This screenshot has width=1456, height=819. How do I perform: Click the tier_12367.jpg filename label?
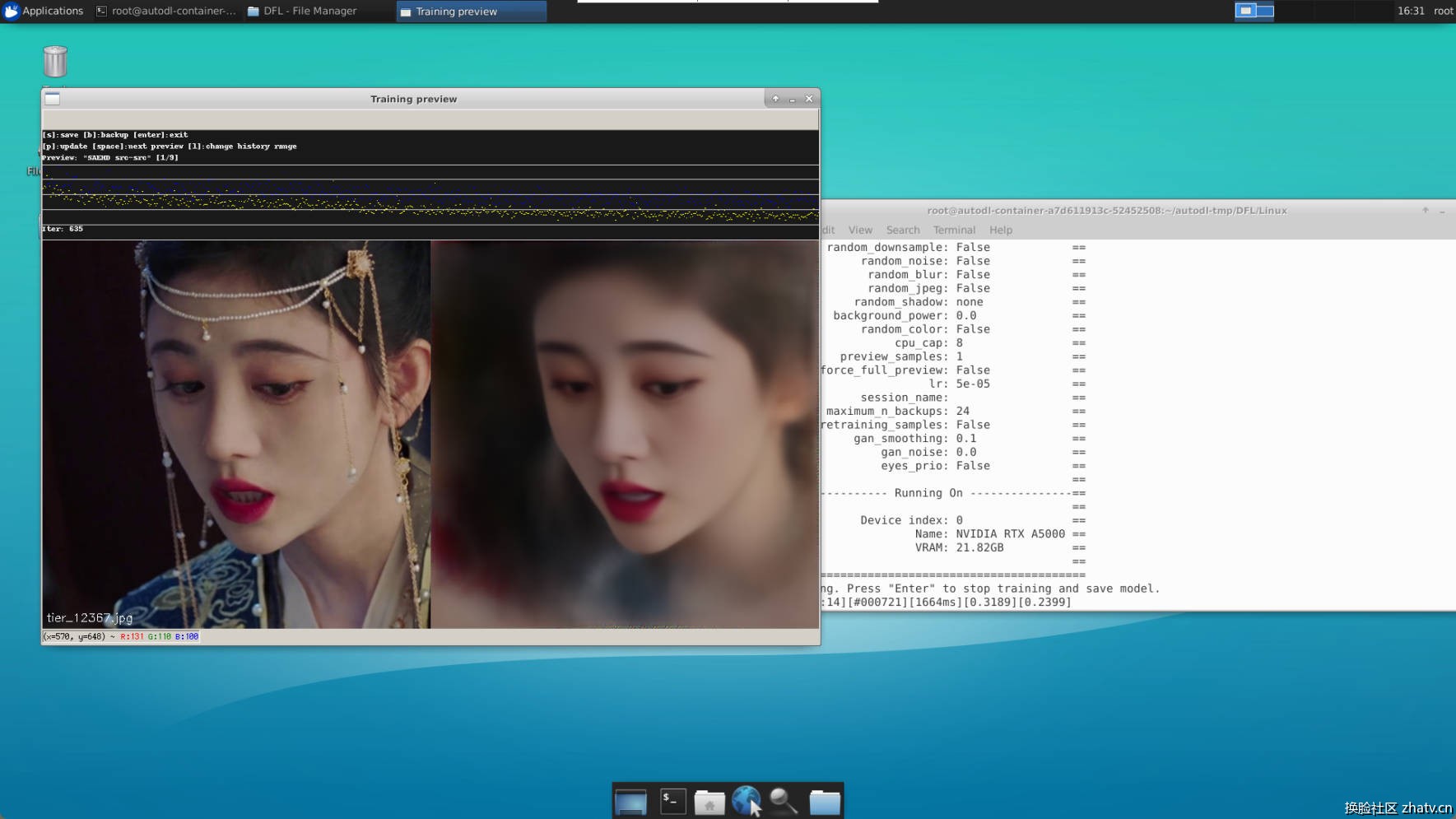click(90, 617)
